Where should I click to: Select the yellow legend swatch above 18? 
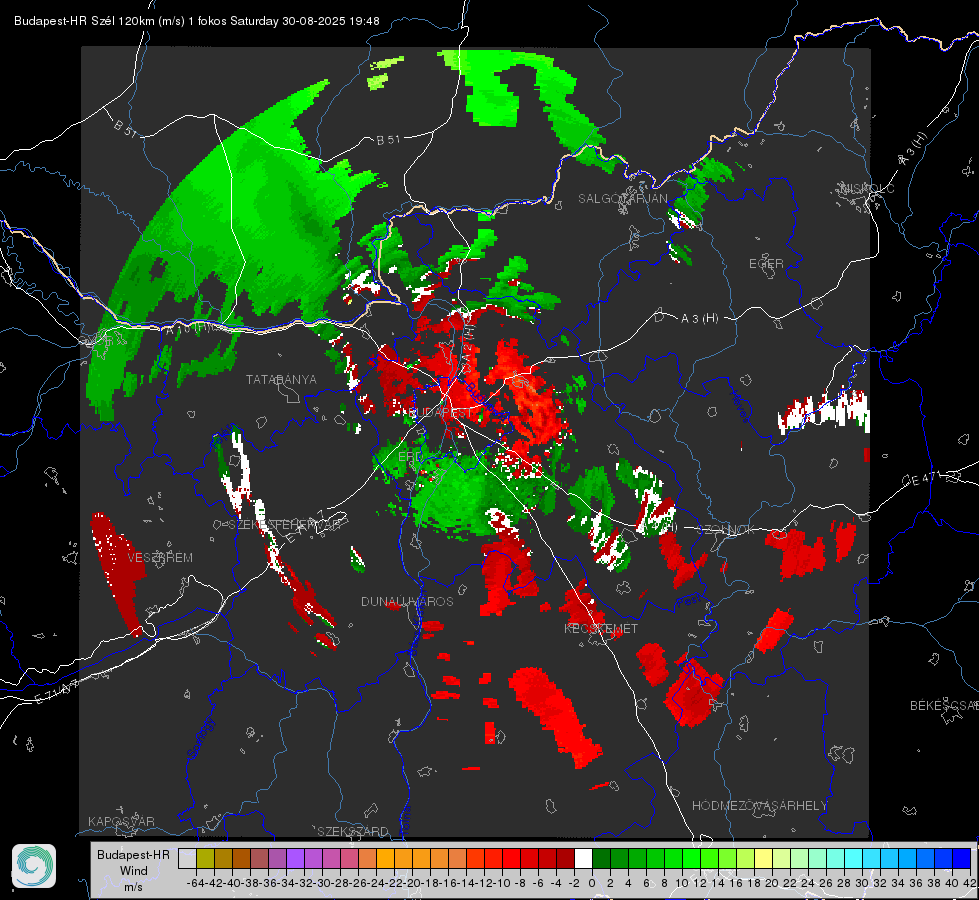tap(763, 858)
